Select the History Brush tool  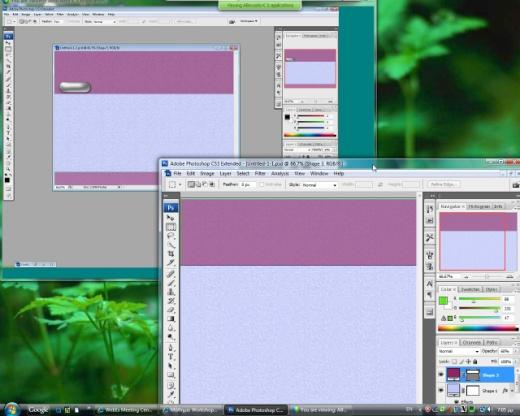tap(171, 301)
